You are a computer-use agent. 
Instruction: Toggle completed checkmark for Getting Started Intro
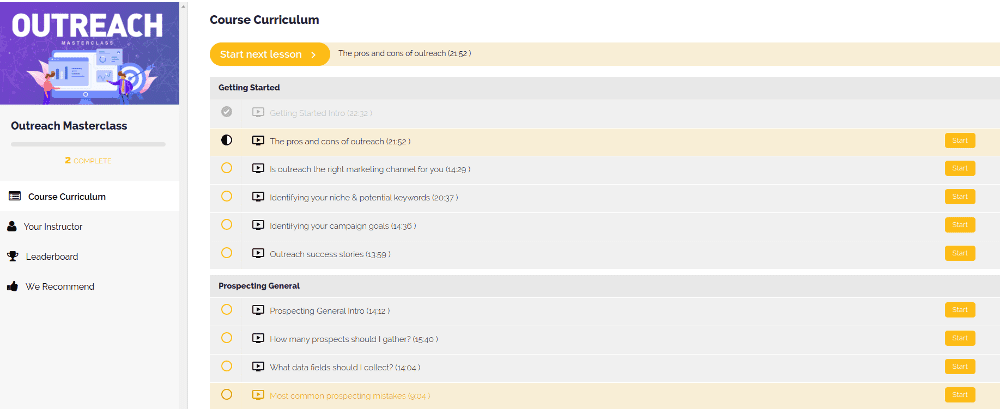[x=226, y=112]
